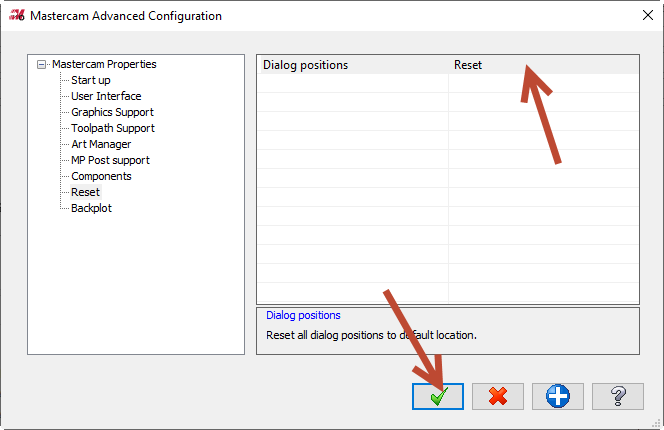
Task: Click the 'Reset all dialog positions' description text
Action: [371, 335]
